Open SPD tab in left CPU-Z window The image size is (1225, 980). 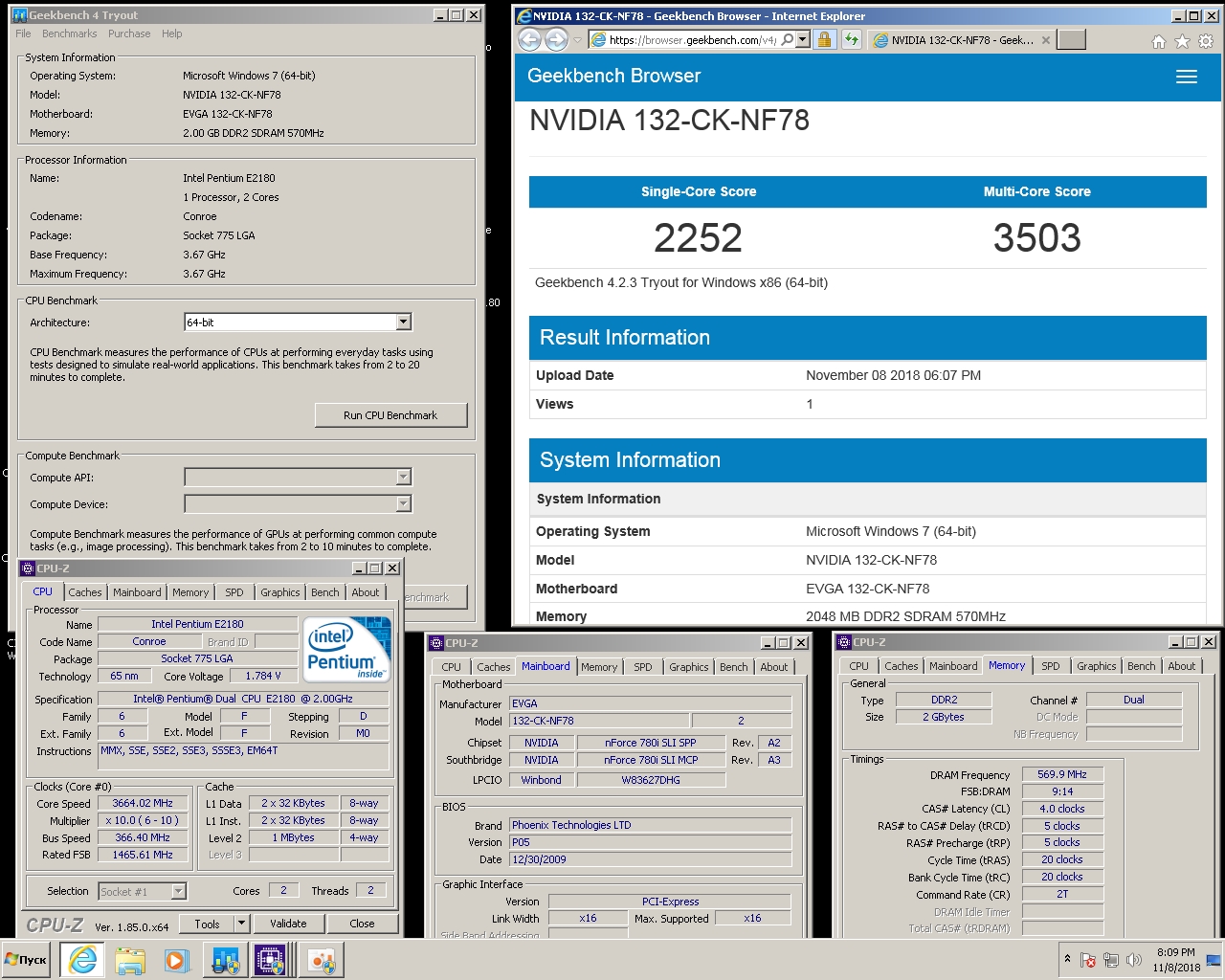click(234, 592)
